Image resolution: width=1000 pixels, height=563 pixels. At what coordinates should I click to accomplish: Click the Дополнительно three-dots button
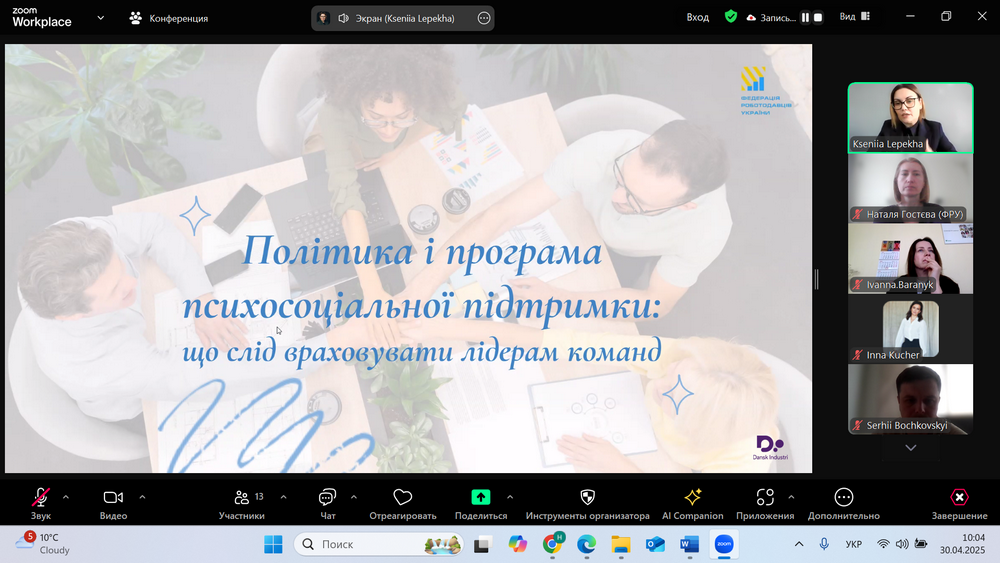tap(844, 498)
